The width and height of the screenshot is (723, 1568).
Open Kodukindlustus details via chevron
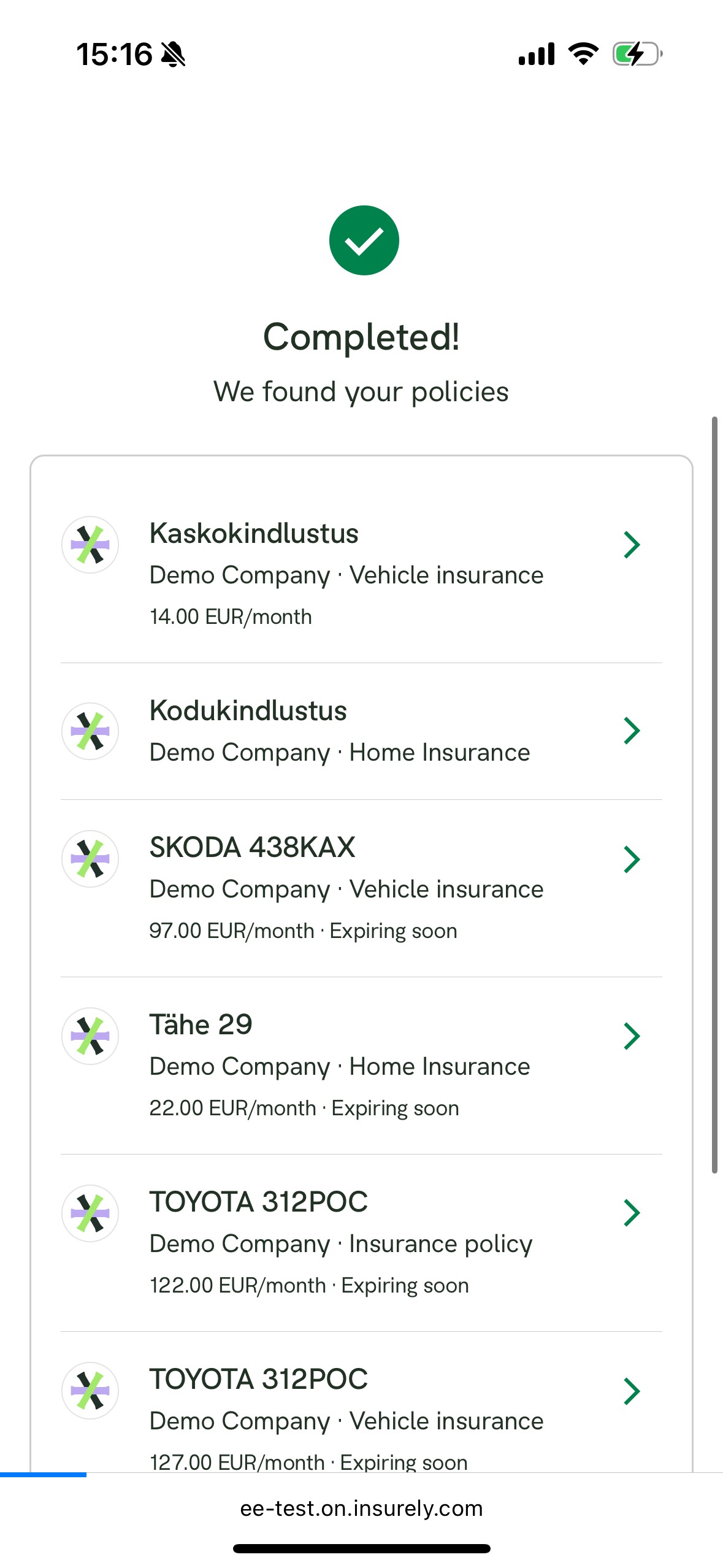[632, 731]
